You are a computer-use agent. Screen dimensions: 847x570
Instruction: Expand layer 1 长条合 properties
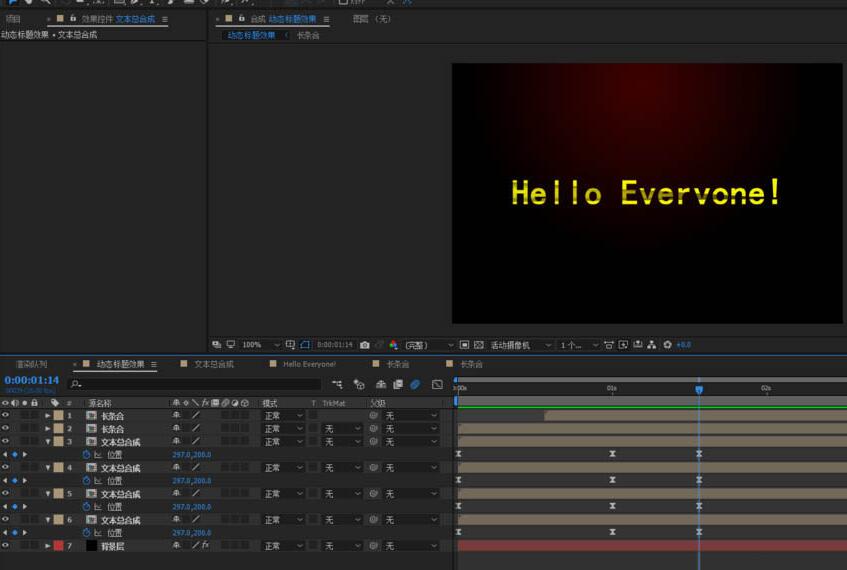click(47, 415)
